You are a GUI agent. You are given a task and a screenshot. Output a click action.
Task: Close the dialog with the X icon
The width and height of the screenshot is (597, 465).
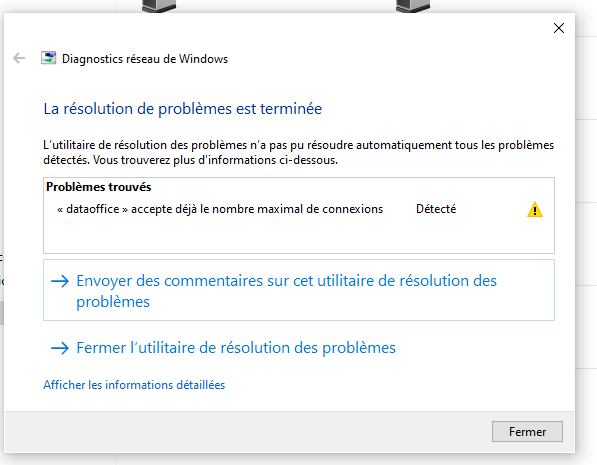pyautogui.click(x=559, y=28)
